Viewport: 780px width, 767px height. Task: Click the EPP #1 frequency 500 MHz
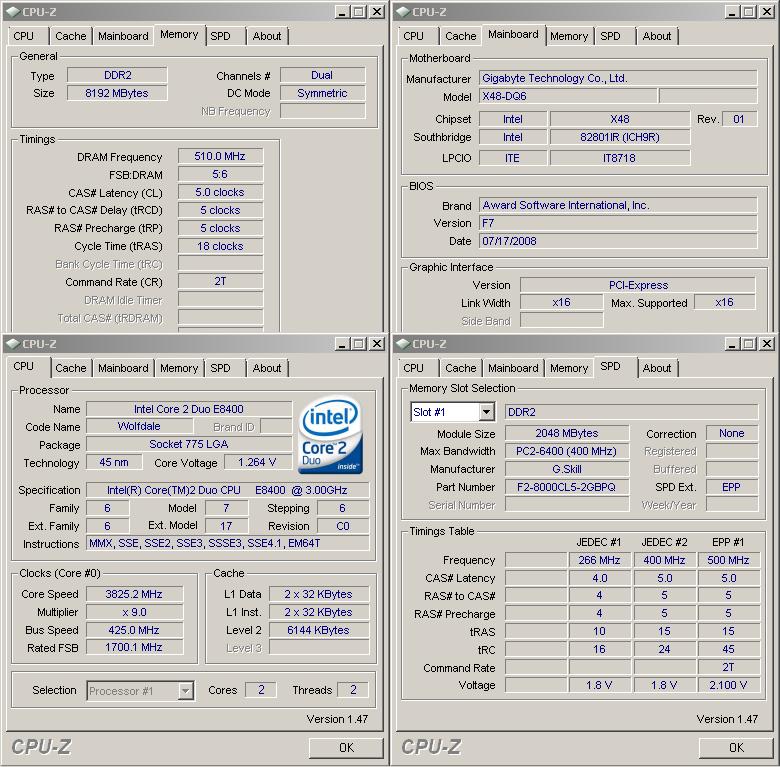[x=729, y=560]
